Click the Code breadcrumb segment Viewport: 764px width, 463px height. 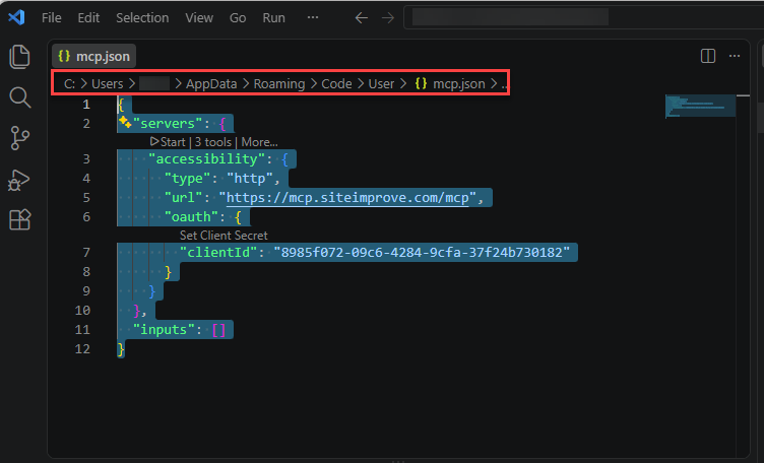[336, 84]
